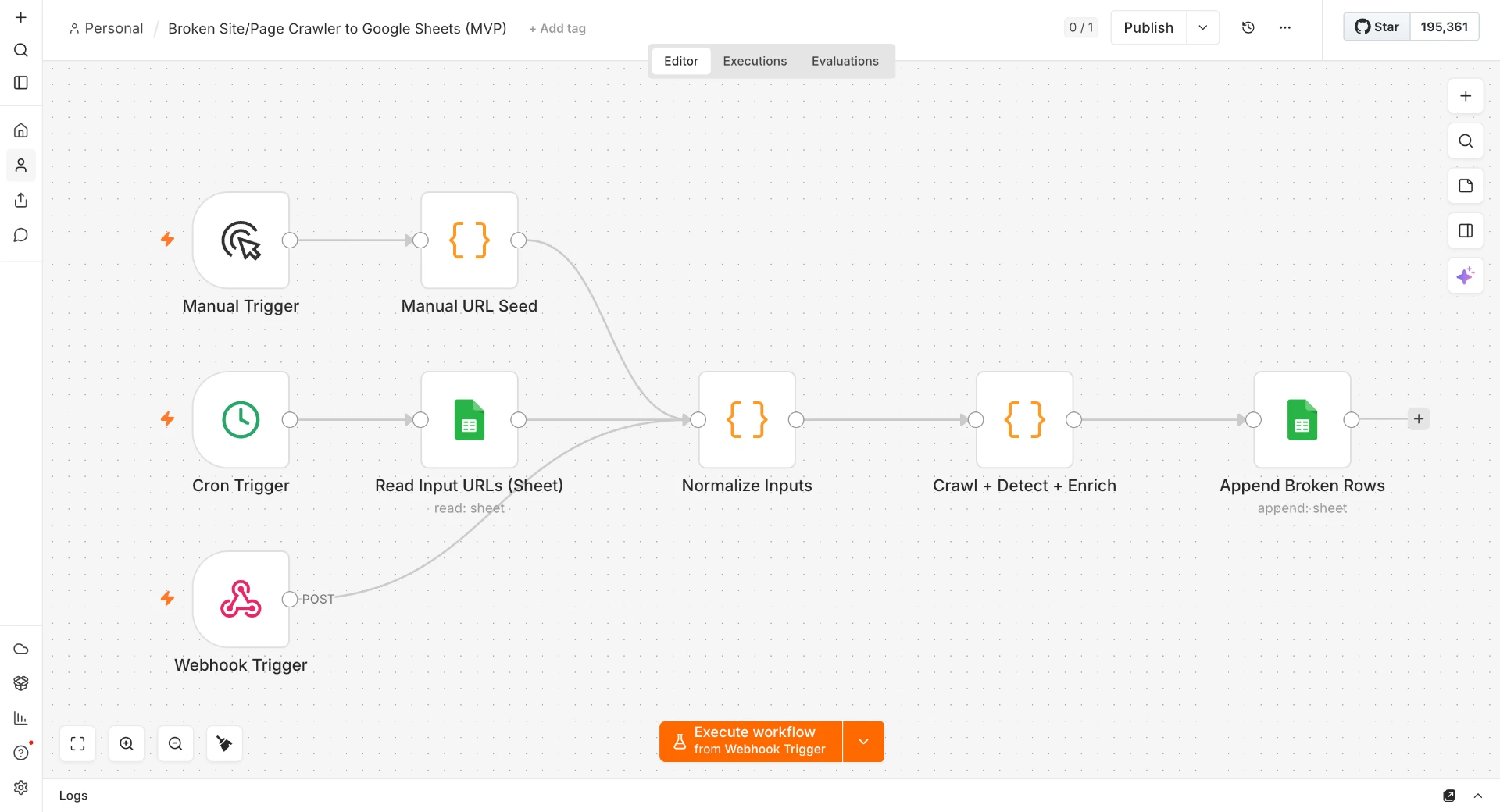Viewport: 1500px width, 812px height.
Task: Select the Append Broken Rows node
Action: (1302, 420)
